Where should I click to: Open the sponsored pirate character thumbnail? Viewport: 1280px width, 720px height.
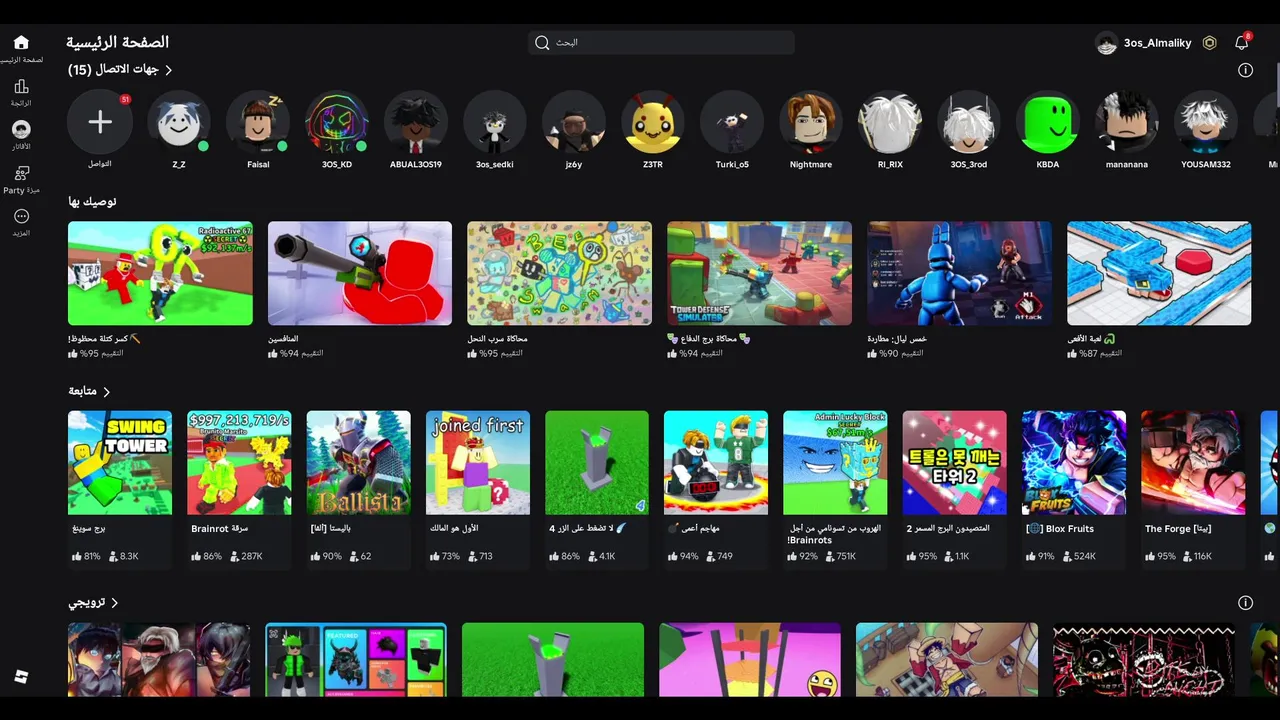point(947,660)
